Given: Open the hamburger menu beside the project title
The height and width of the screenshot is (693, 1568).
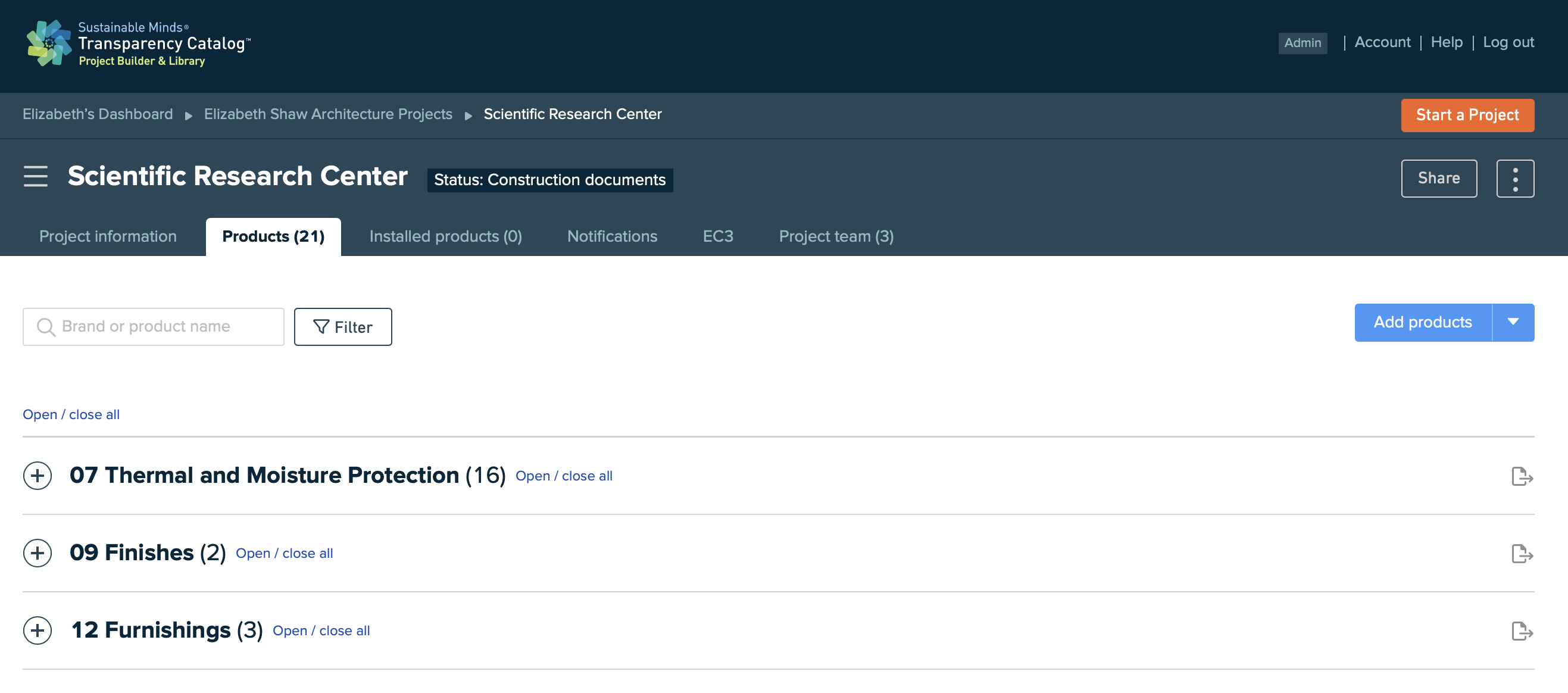Looking at the screenshot, I should coord(35,176).
